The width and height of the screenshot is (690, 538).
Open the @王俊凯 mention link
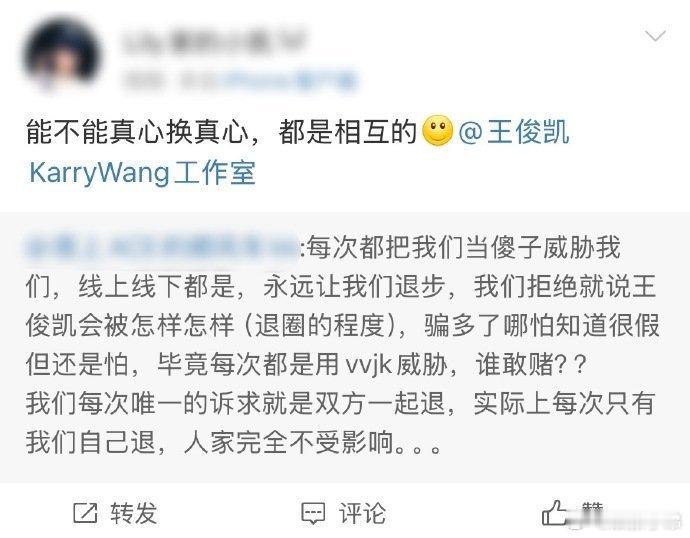click(514, 132)
